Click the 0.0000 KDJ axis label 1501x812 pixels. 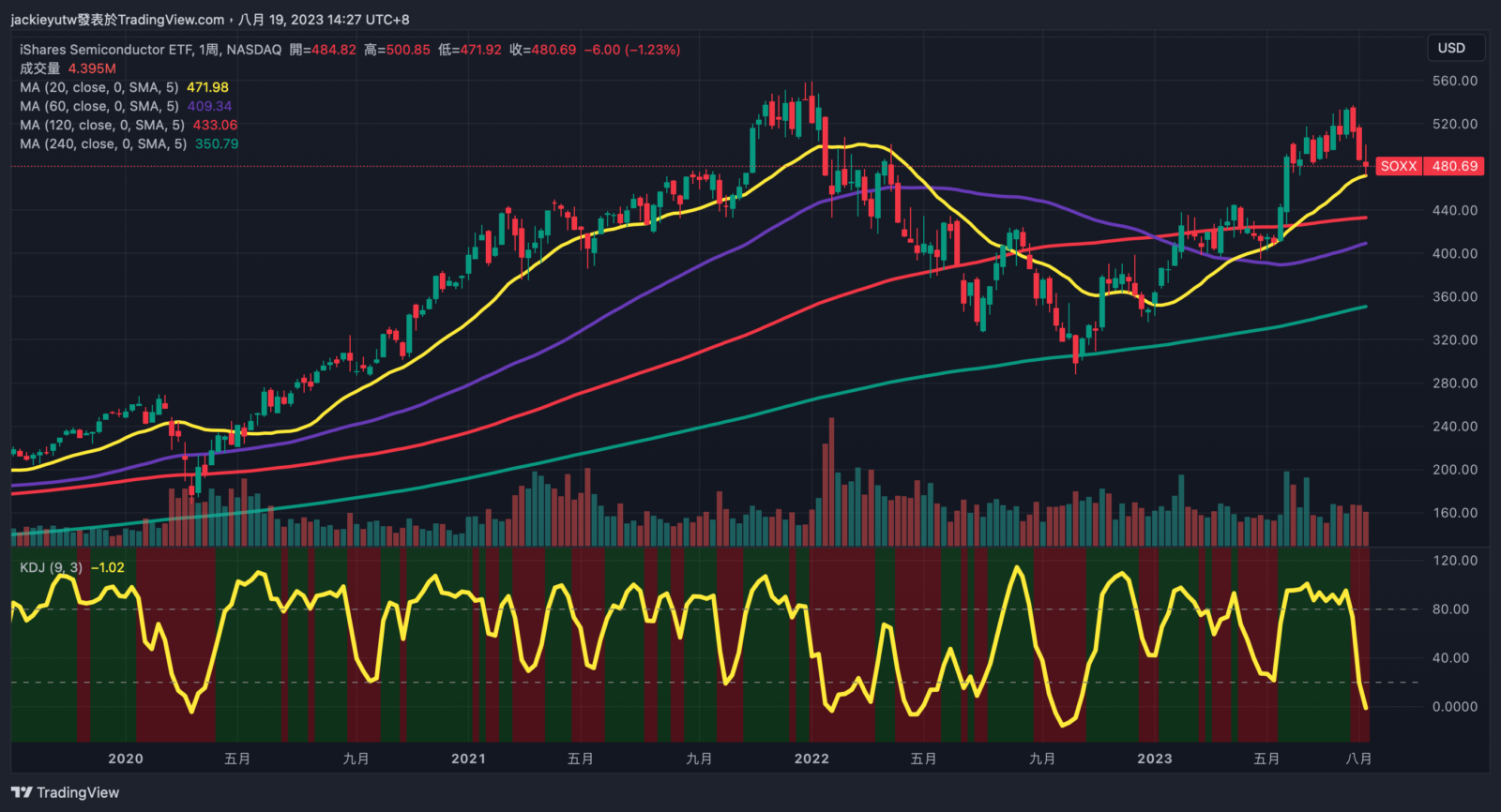(1454, 706)
